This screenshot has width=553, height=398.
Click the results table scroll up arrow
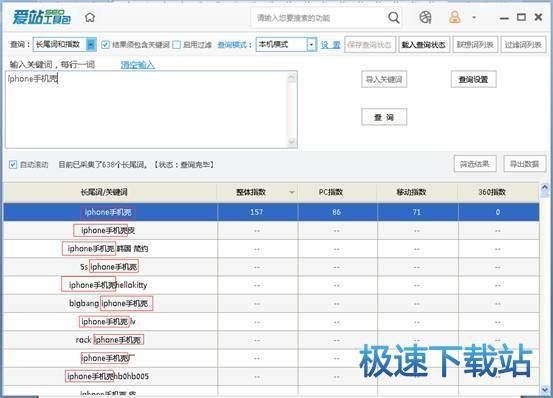coord(545,188)
